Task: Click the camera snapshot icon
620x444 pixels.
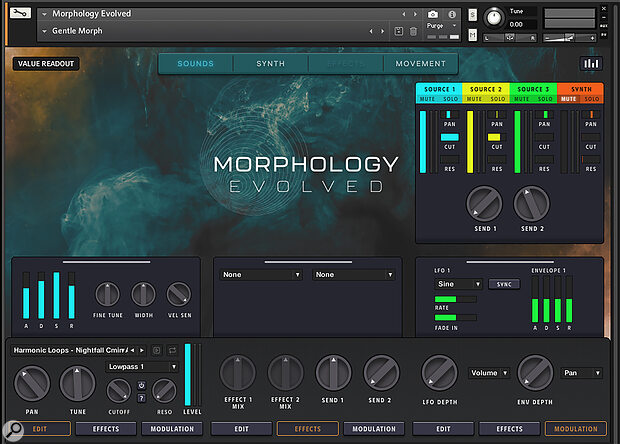Action: click(x=433, y=15)
